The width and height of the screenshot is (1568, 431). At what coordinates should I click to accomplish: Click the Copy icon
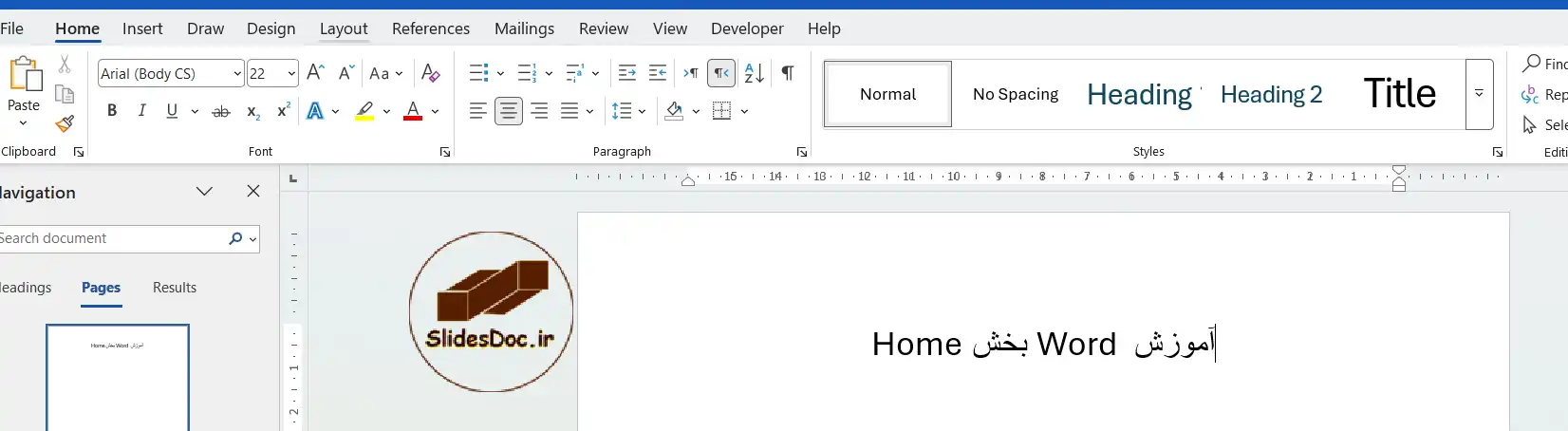[65, 94]
